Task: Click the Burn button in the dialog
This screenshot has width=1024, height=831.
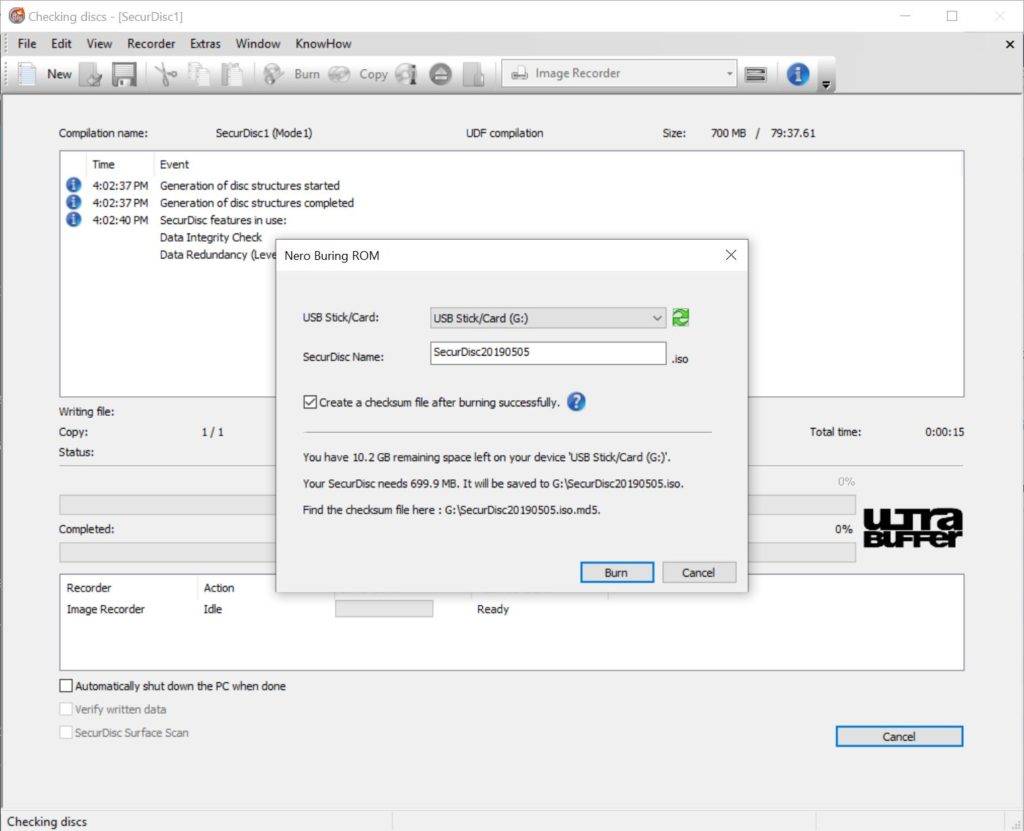Action: click(x=616, y=572)
